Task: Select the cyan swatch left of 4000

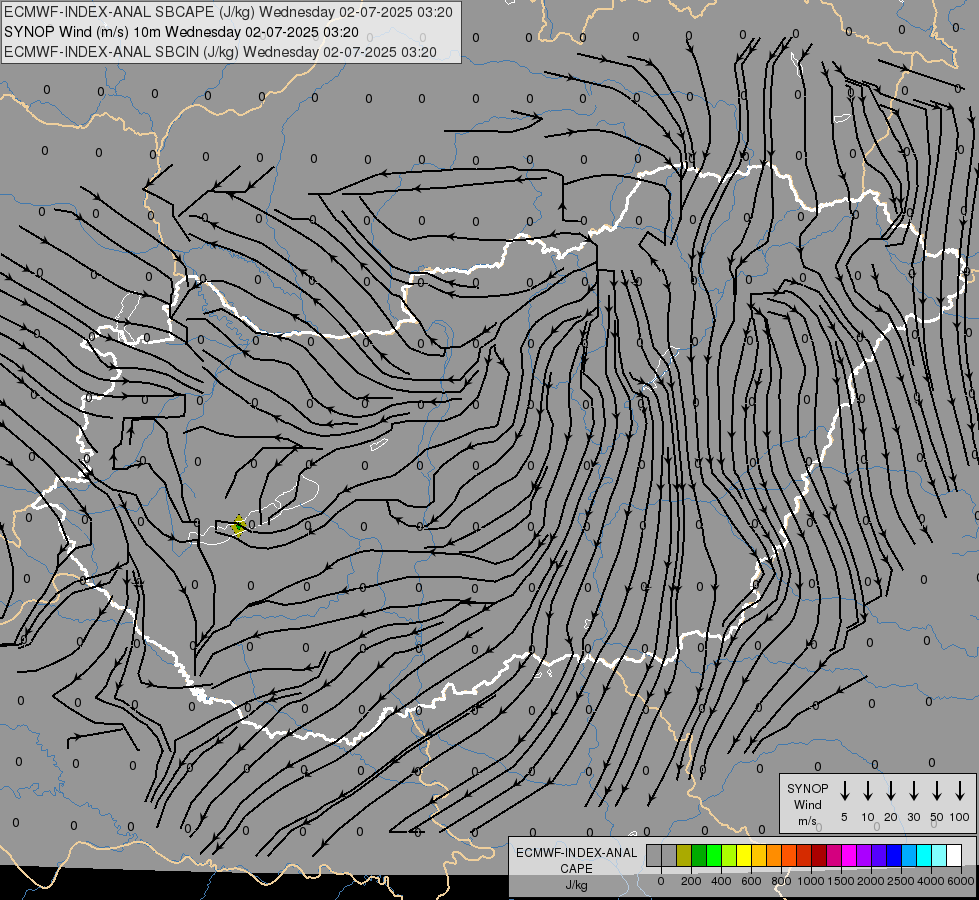Action: pos(924,855)
